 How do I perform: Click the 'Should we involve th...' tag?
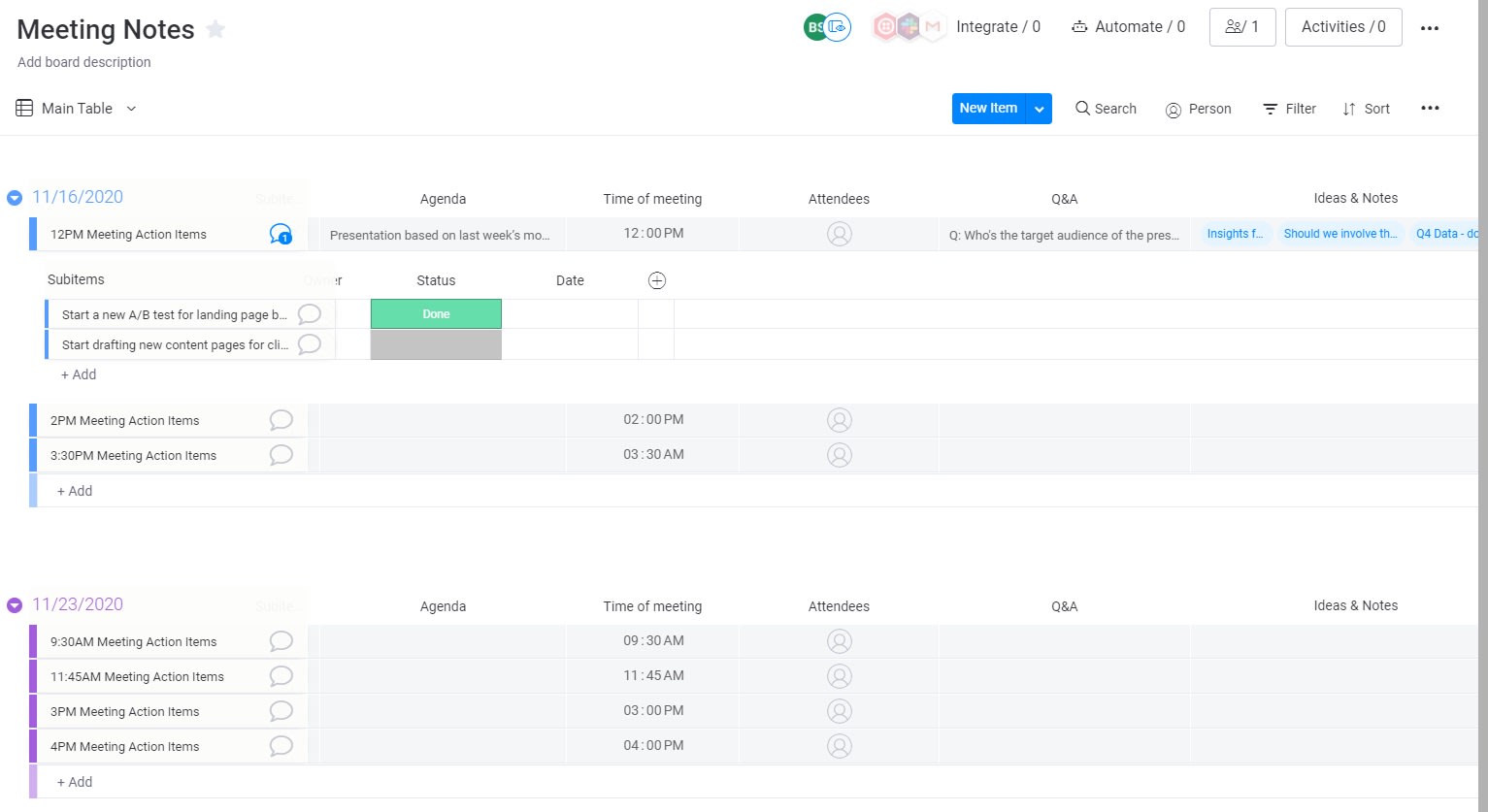point(1340,234)
